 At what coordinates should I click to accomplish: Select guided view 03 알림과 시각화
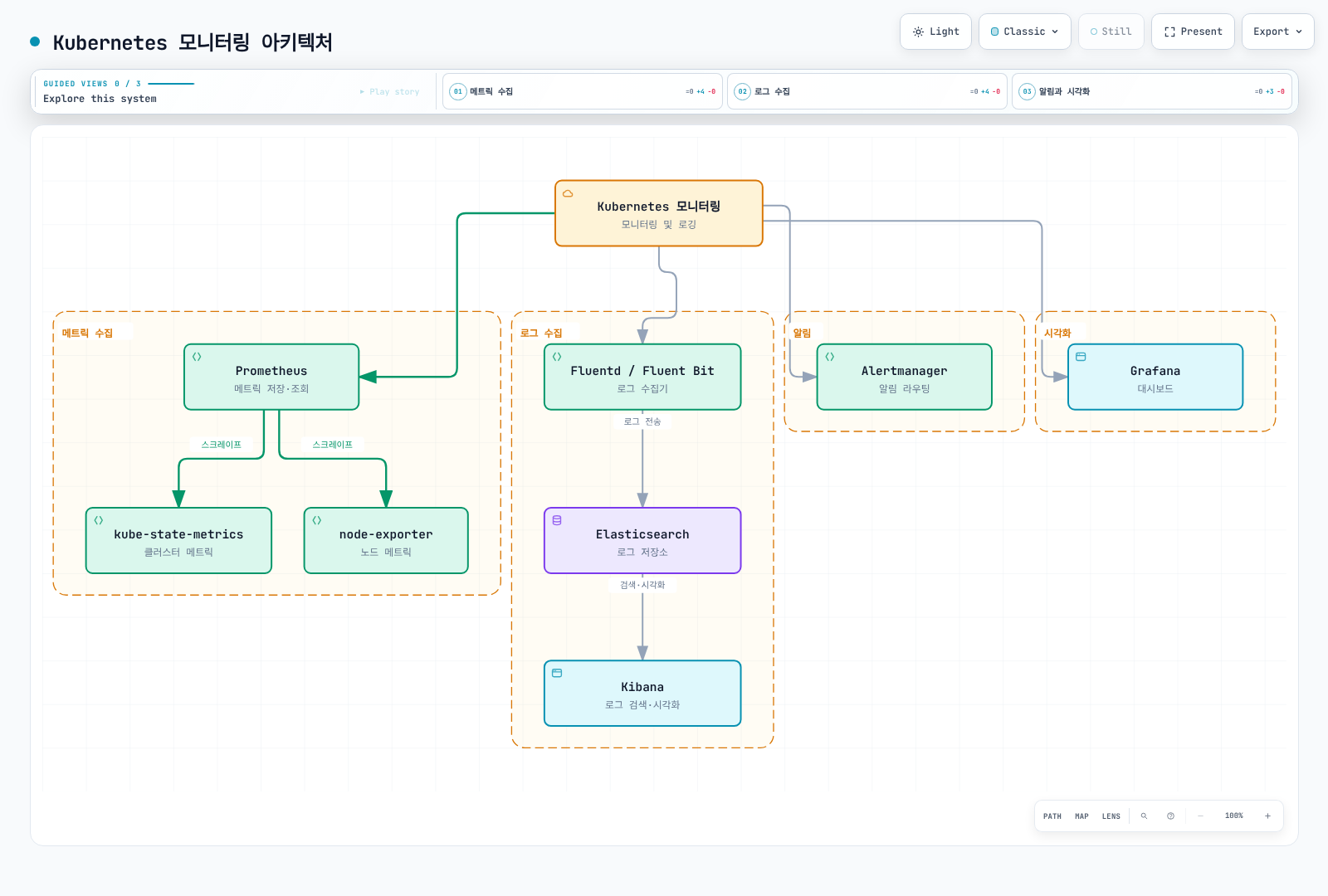[x=1152, y=91]
